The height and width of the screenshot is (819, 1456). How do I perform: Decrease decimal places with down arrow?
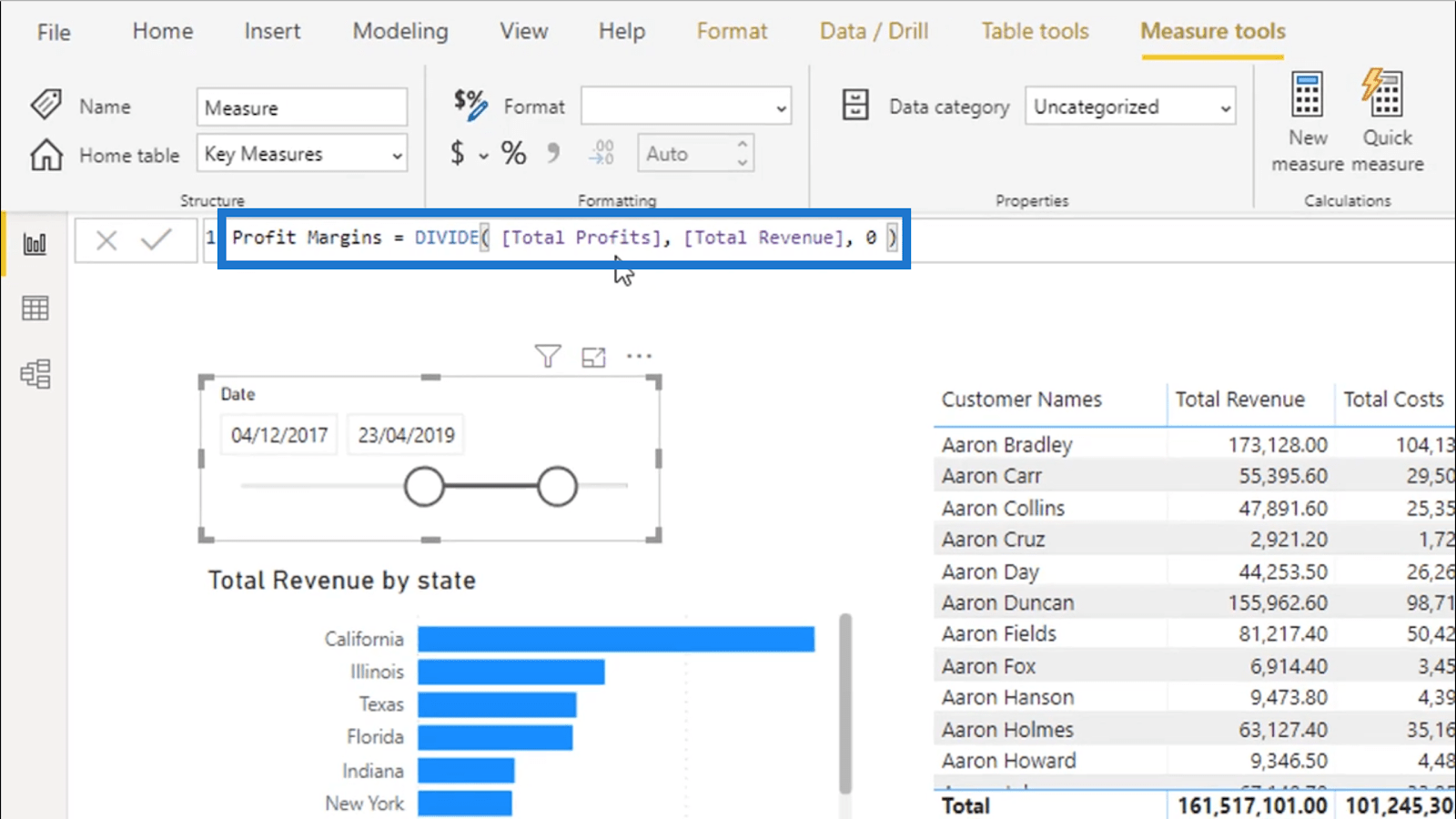(743, 163)
